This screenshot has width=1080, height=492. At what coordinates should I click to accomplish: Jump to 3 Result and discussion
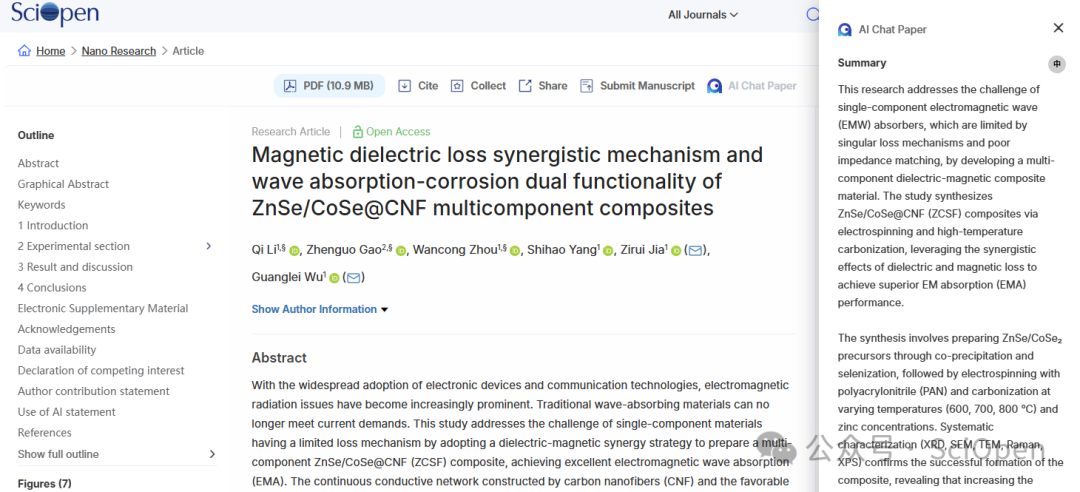[x=75, y=267]
